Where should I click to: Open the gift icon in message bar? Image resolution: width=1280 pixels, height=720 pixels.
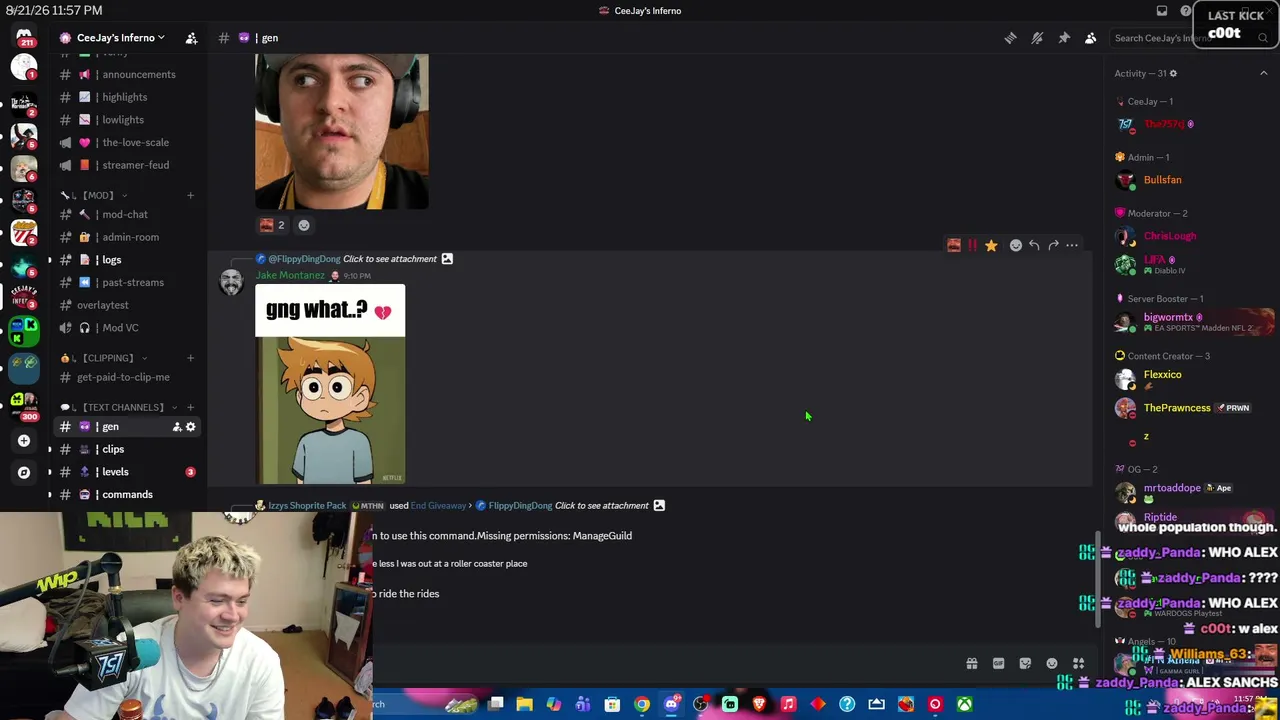(x=971, y=663)
